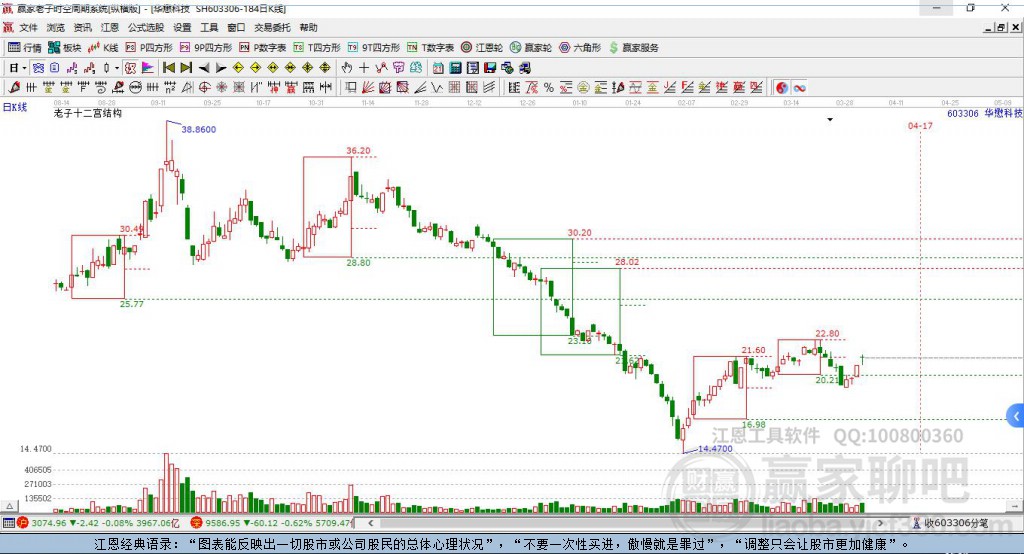
Task: Open the P四方形 tool
Action: click(149, 48)
